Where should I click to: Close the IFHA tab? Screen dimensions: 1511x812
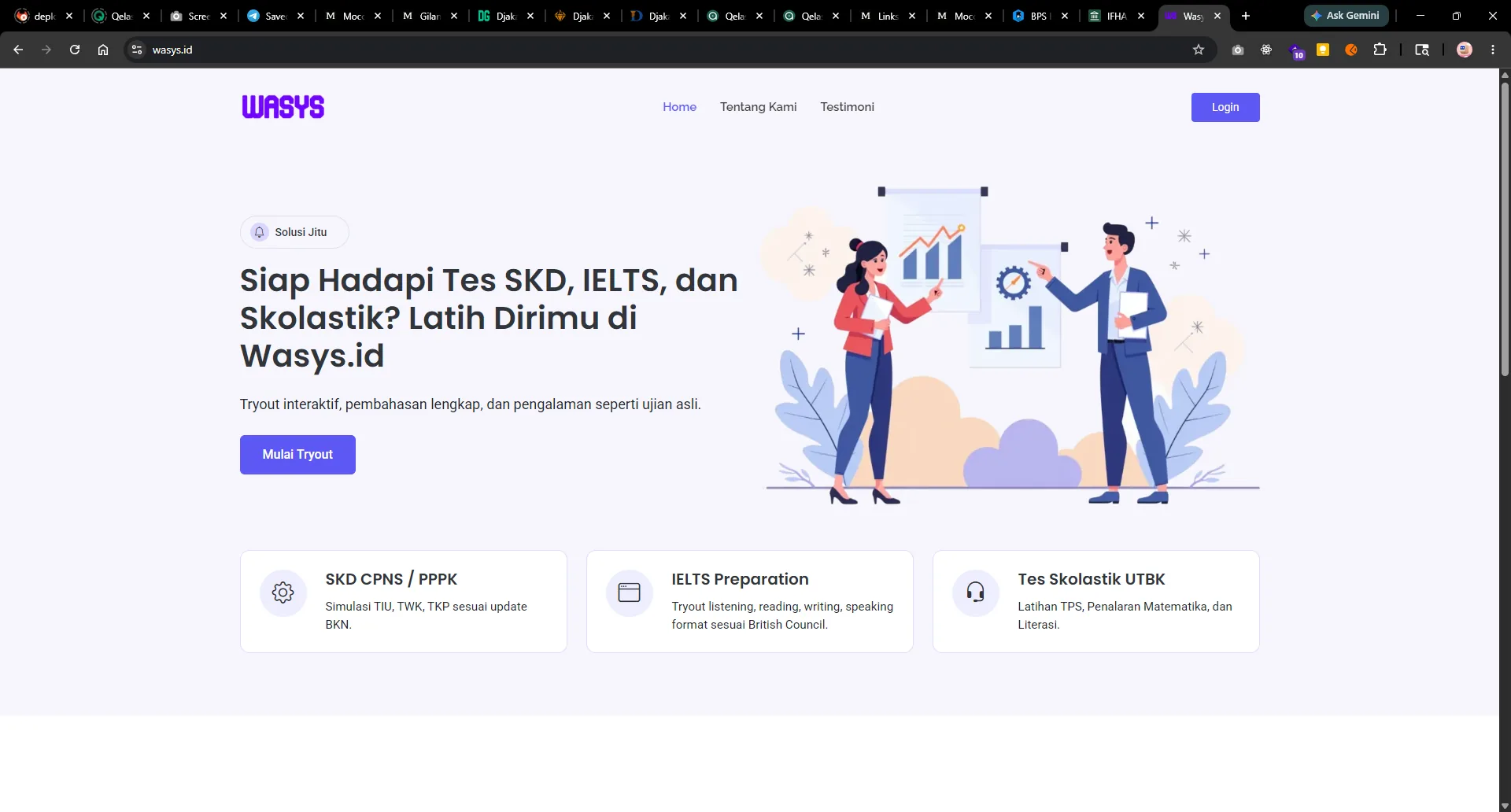coord(1141,16)
